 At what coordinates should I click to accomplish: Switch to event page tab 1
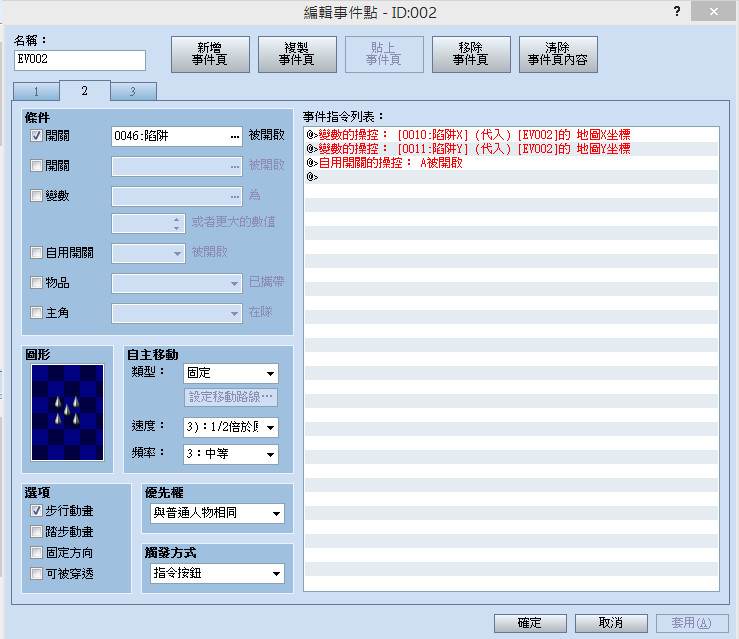tap(36, 91)
